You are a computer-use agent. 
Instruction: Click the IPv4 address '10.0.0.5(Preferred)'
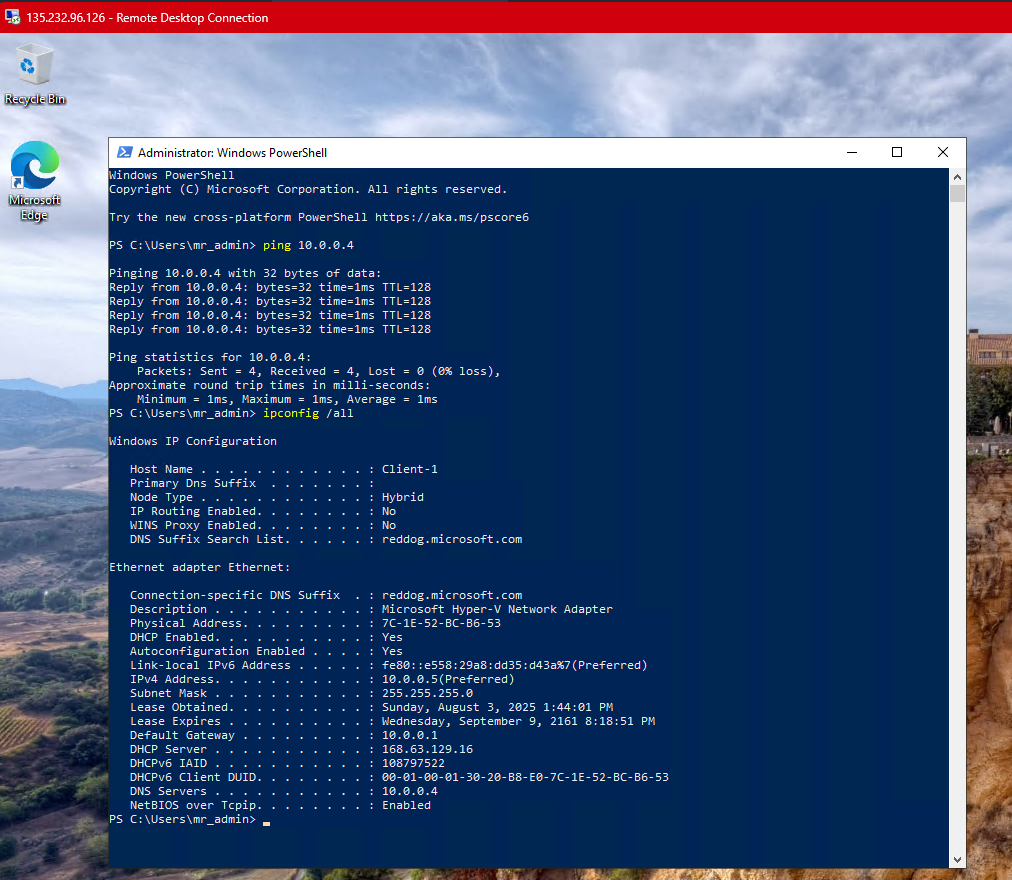(x=448, y=679)
